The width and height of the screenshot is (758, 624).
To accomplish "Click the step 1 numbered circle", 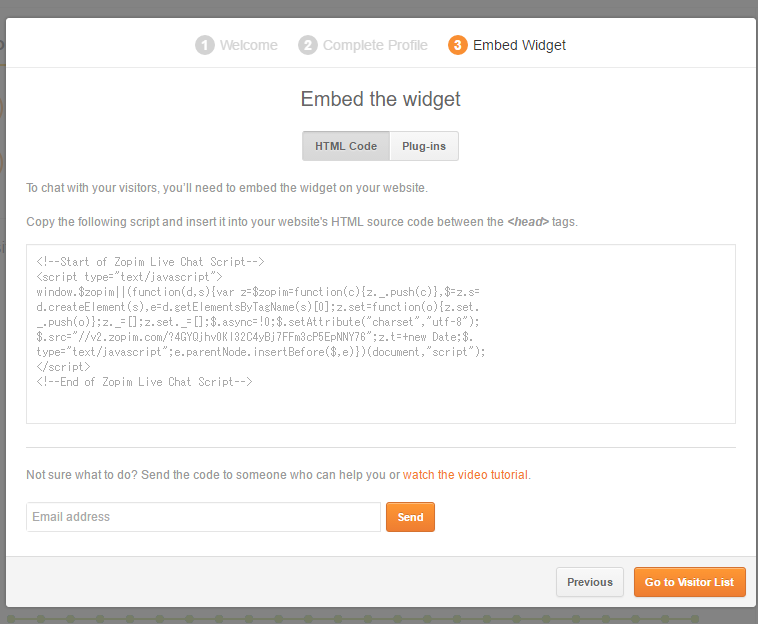I will [205, 45].
